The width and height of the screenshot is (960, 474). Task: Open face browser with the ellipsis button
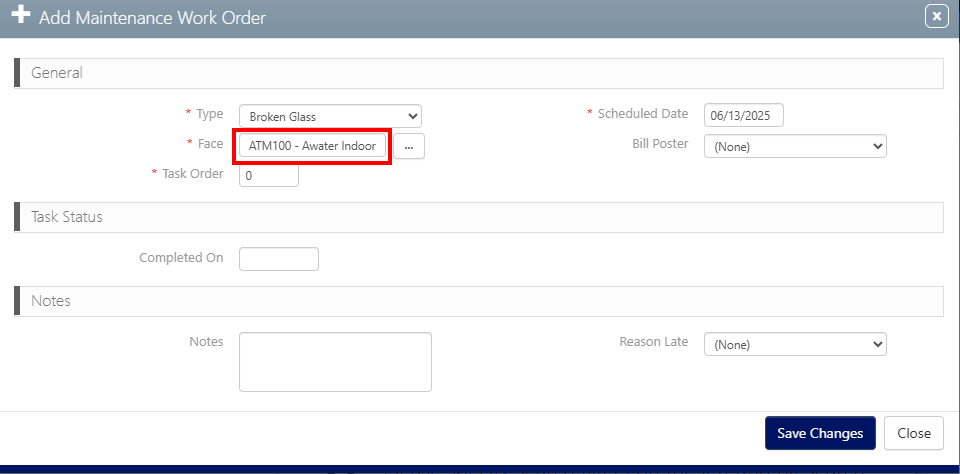point(409,146)
